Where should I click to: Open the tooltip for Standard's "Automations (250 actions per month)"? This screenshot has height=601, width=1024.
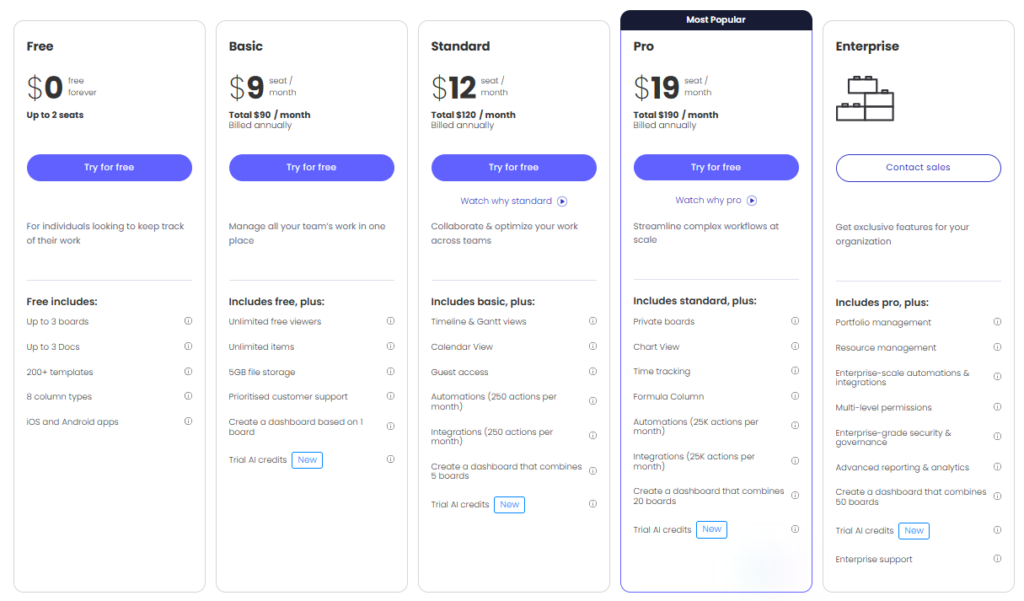592,401
